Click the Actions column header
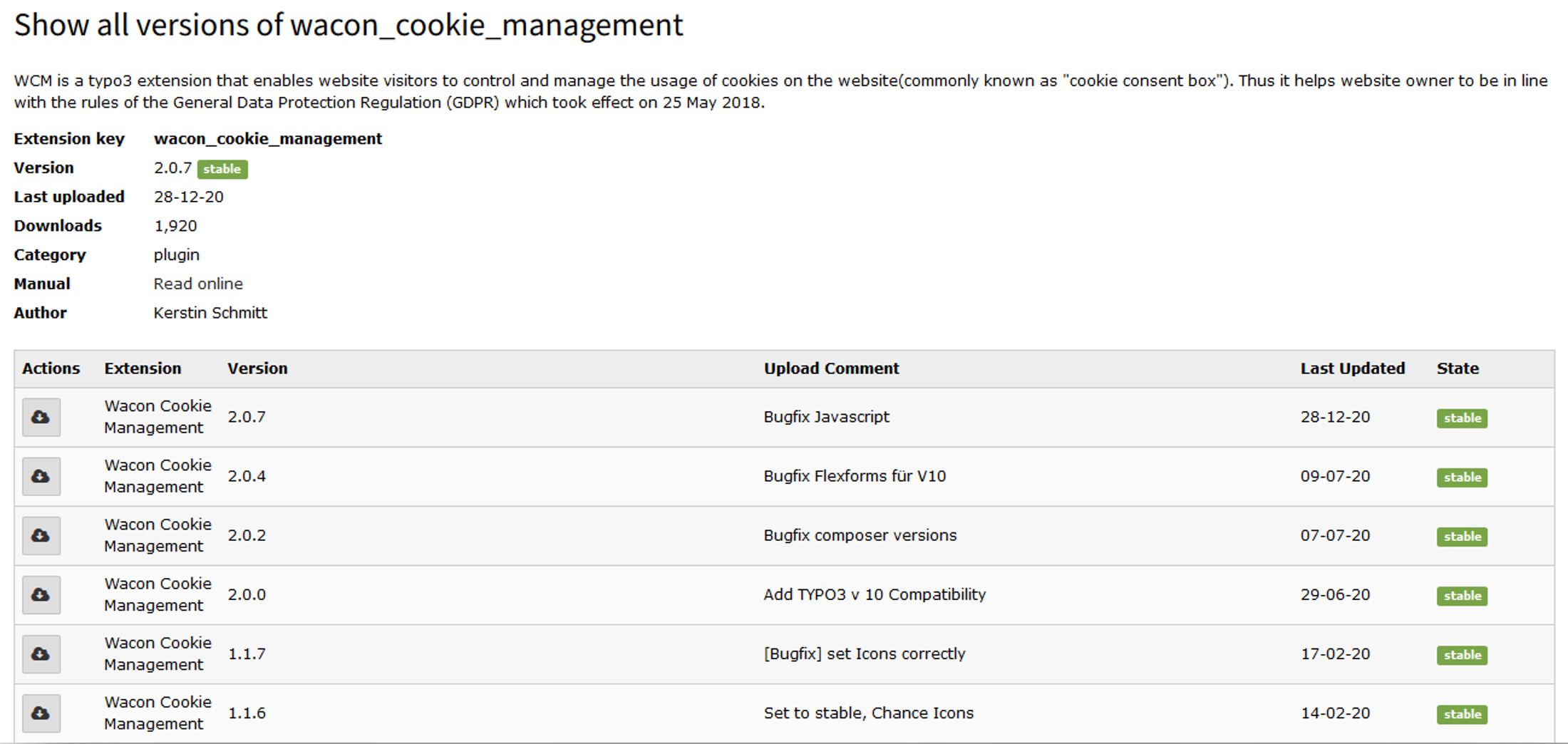 click(51, 368)
